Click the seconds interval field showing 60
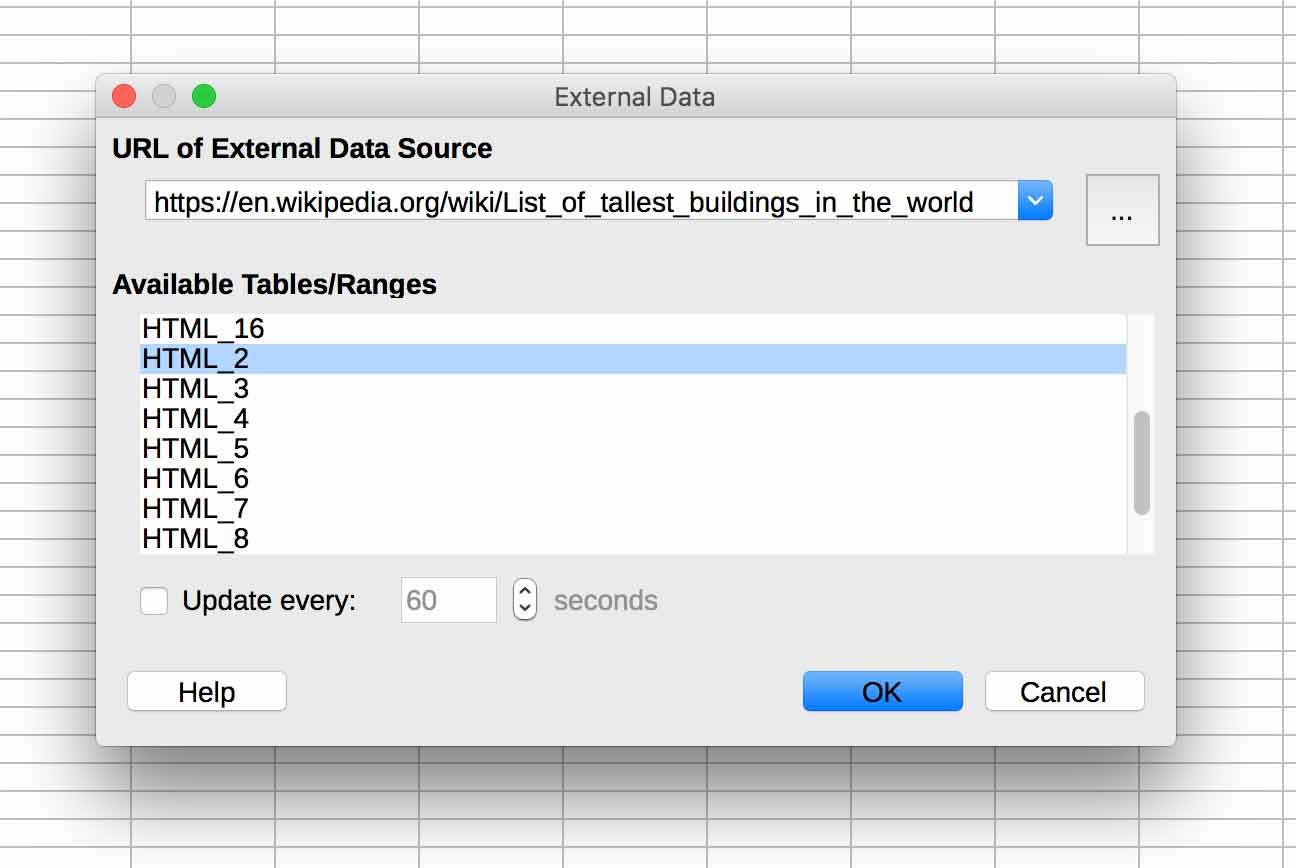The image size is (1296, 868). [449, 600]
